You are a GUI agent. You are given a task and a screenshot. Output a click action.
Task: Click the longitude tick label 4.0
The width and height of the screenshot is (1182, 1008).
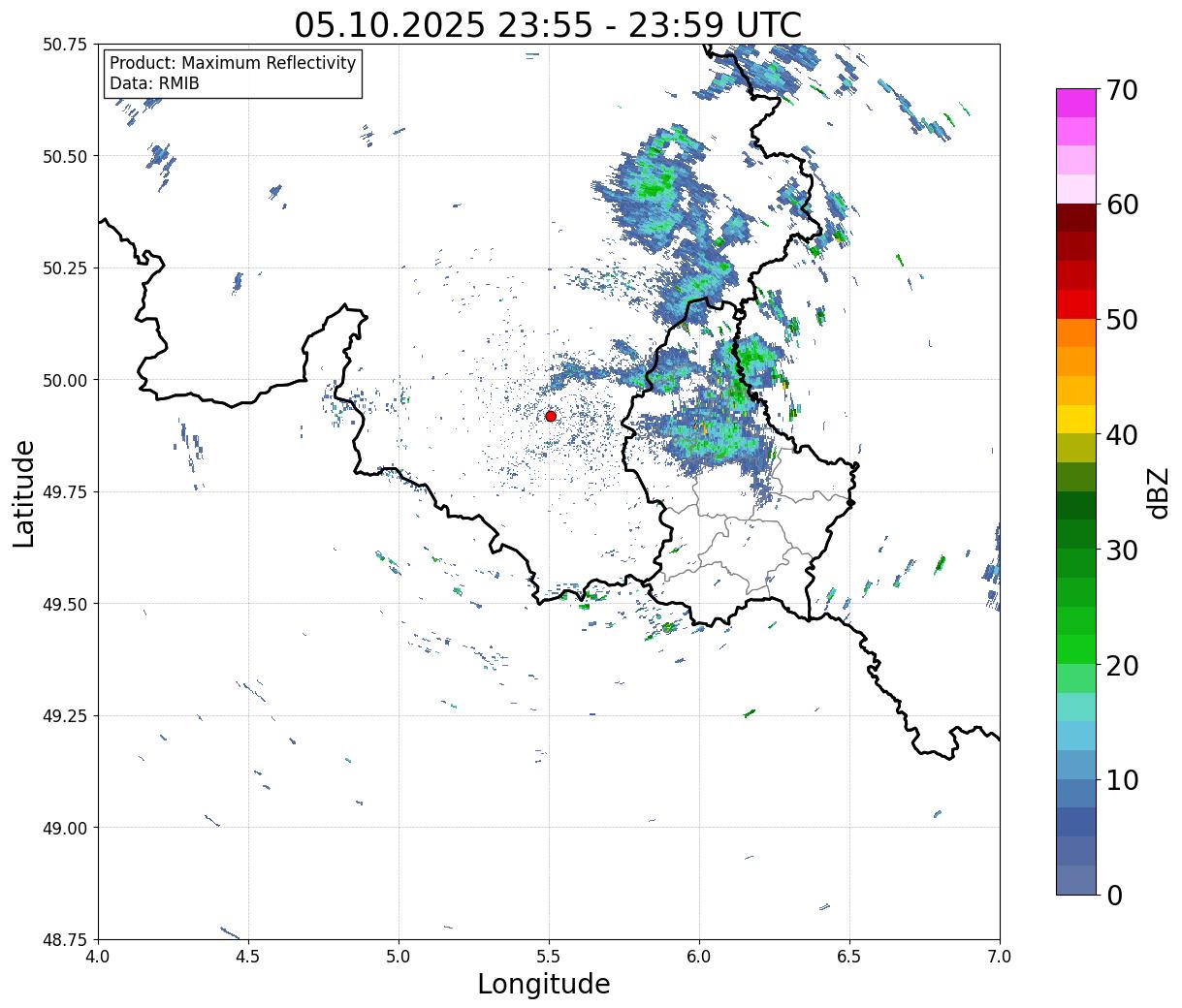98,957
